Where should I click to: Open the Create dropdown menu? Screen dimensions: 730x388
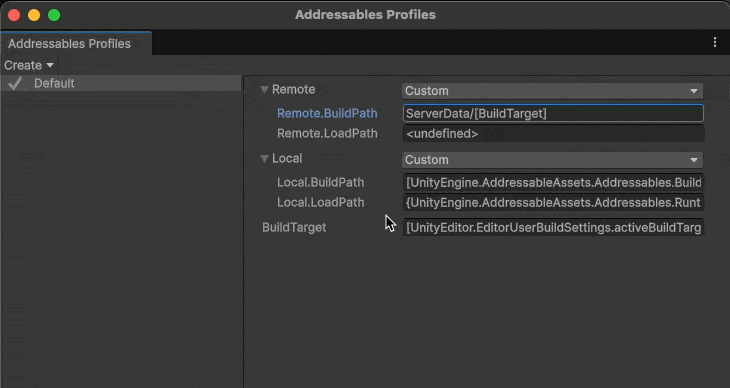point(28,65)
